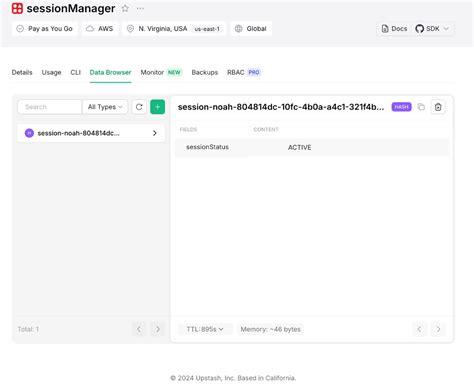Click the FIELDS column header
Screen dimensions: 474x384
tap(188, 129)
